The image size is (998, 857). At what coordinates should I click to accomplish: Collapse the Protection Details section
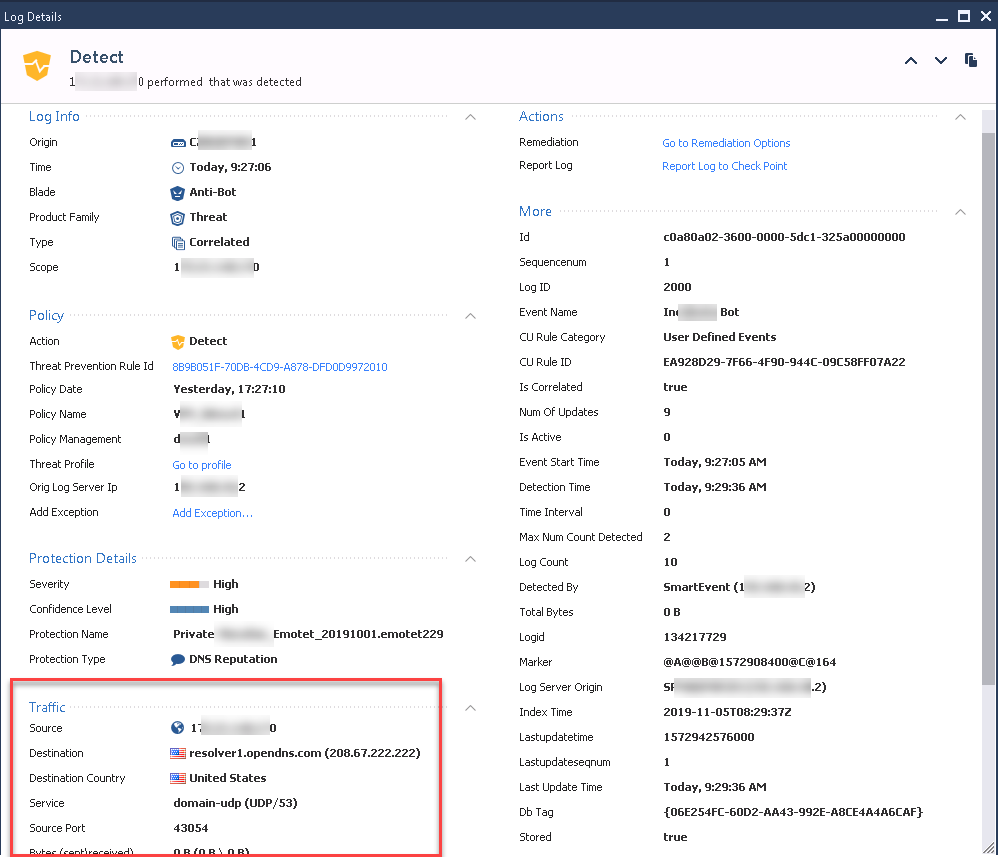point(470,559)
